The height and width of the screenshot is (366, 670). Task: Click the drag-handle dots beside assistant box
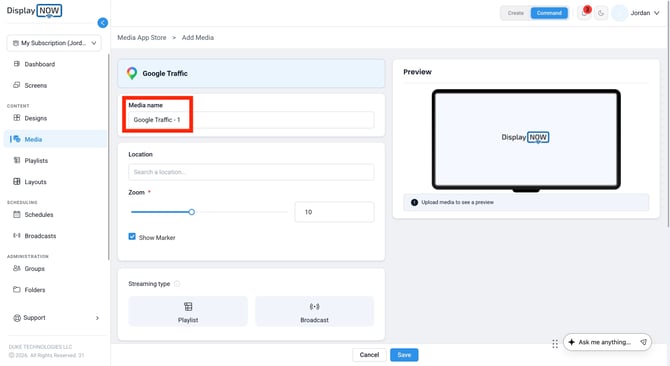555,344
